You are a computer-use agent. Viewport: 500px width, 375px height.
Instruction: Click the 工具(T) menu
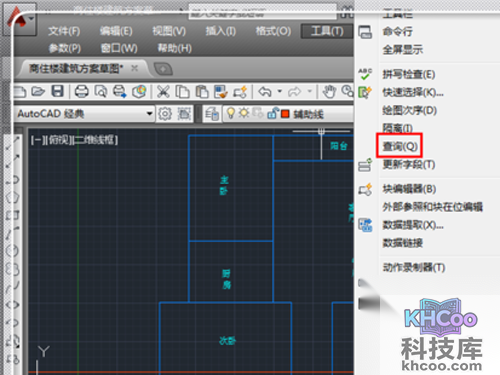[x=327, y=31]
